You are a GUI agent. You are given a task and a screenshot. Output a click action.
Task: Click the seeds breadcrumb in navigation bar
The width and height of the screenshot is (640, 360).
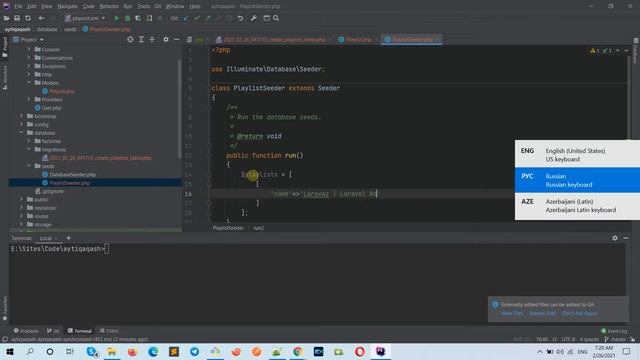coord(70,29)
